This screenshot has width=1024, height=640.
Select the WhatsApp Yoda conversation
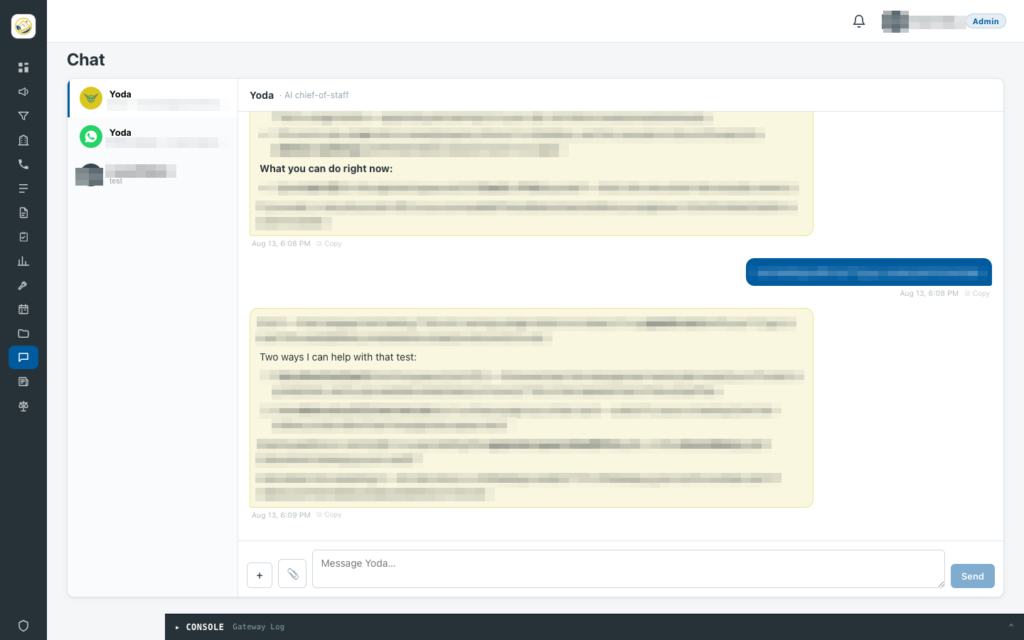tap(153, 136)
